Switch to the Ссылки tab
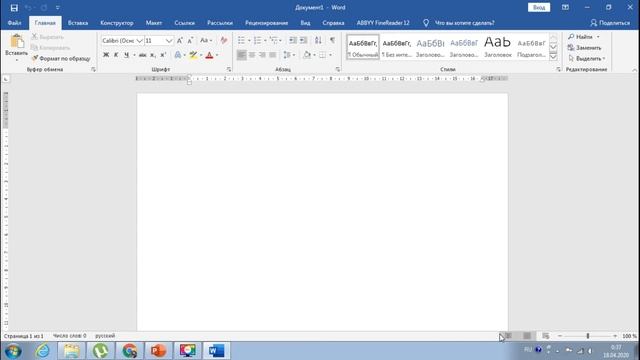Image resolution: width=640 pixels, height=360 pixels. pyautogui.click(x=184, y=23)
